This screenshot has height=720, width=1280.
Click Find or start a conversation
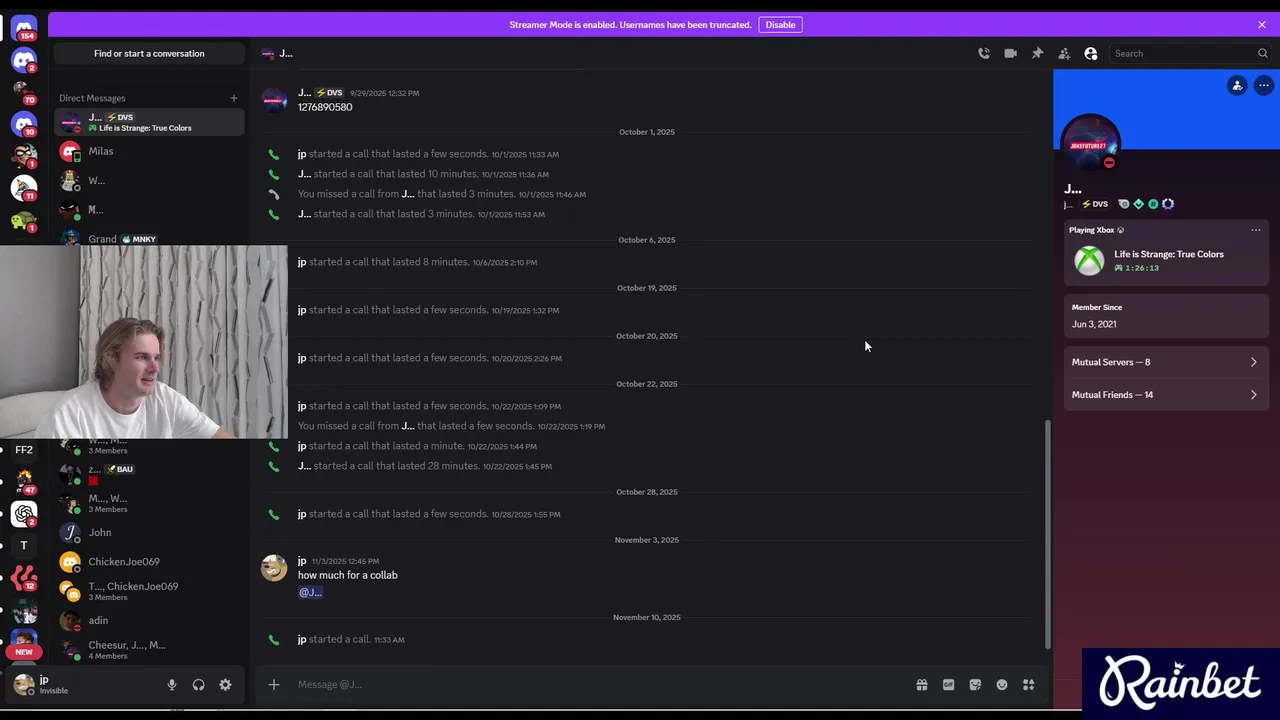(x=149, y=54)
